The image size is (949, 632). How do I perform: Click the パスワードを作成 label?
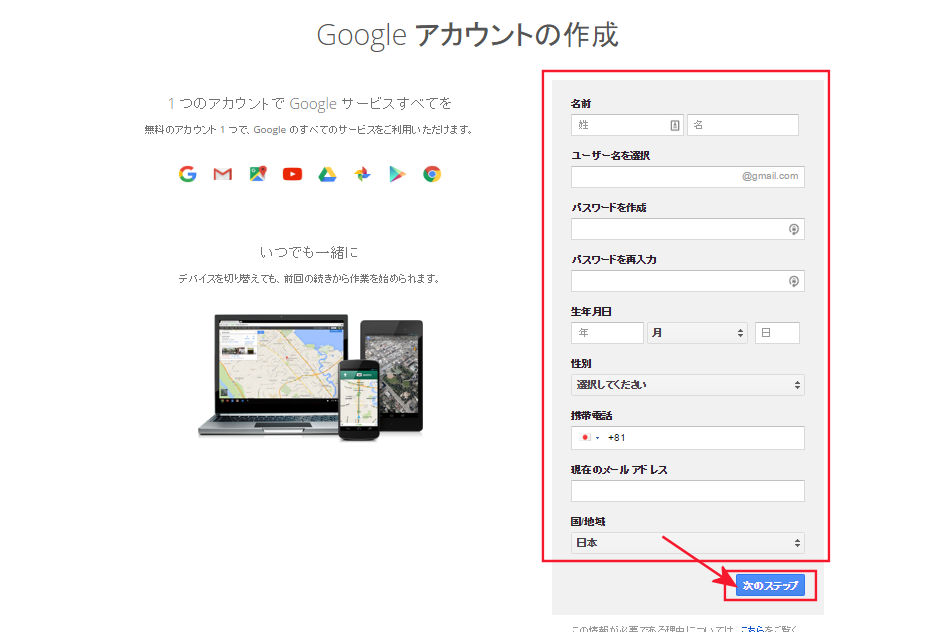[609, 208]
